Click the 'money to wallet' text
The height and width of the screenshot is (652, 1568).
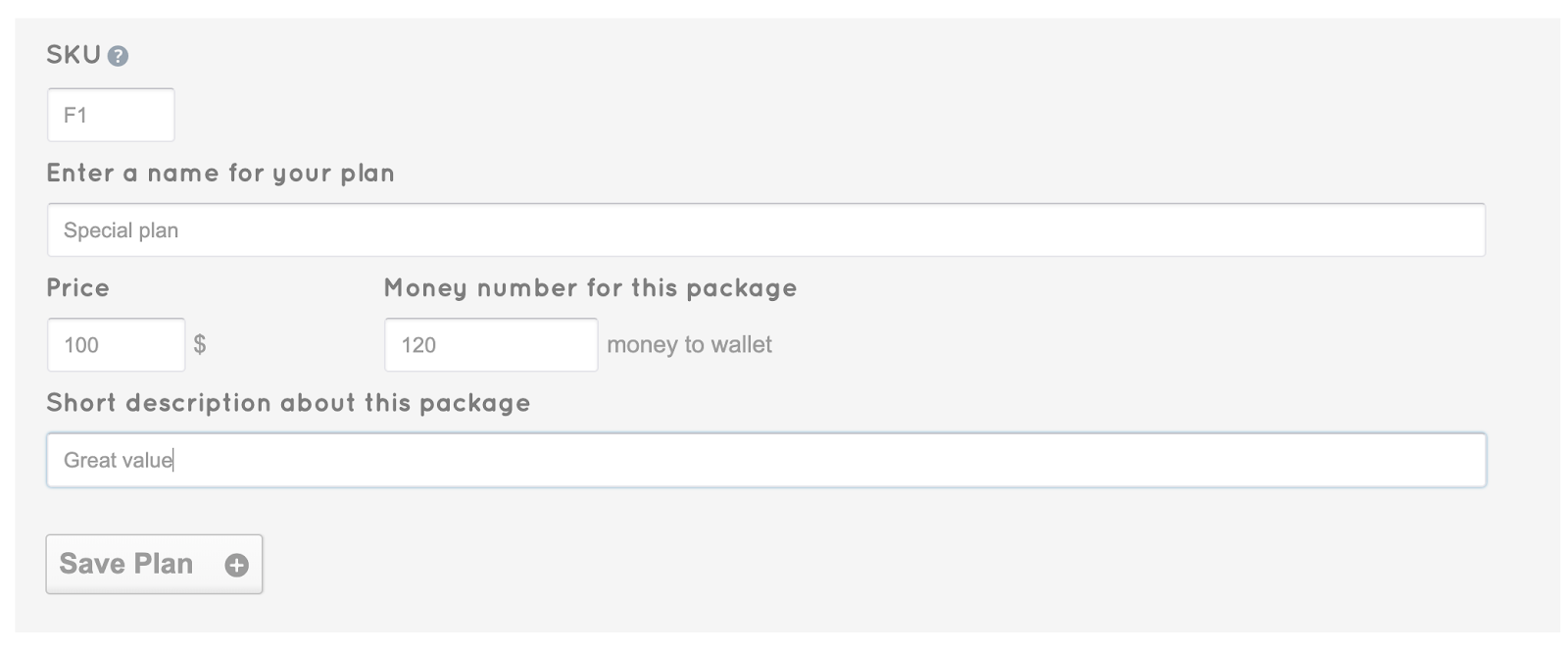click(x=689, y=345)
